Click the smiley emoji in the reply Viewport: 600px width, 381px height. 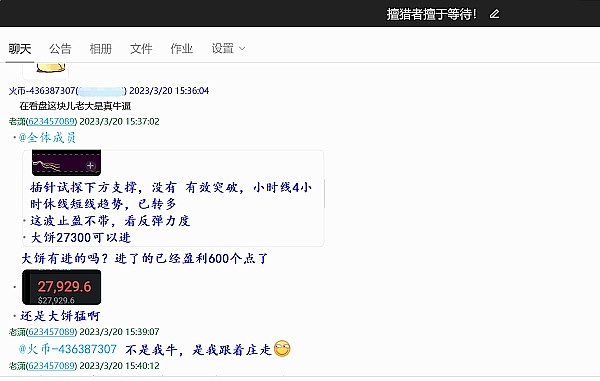tap(282, 348)
